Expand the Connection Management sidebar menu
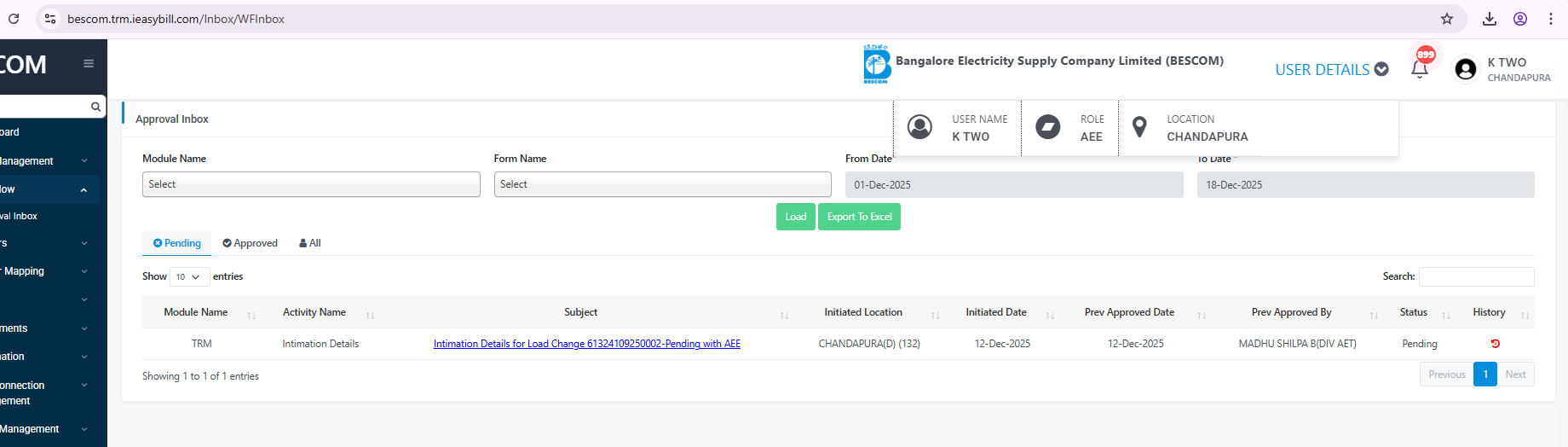 49,392
